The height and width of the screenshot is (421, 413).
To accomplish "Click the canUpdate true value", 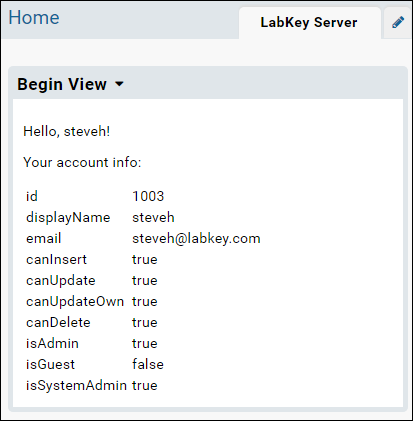I will [145, 281].
